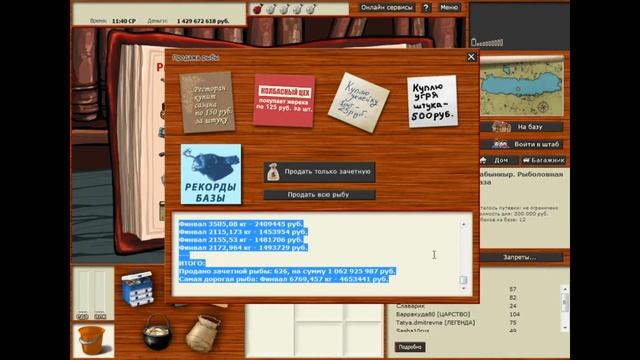Click player list scrollbar up arrow
The image size is (640, 360).
coord(565,289)
